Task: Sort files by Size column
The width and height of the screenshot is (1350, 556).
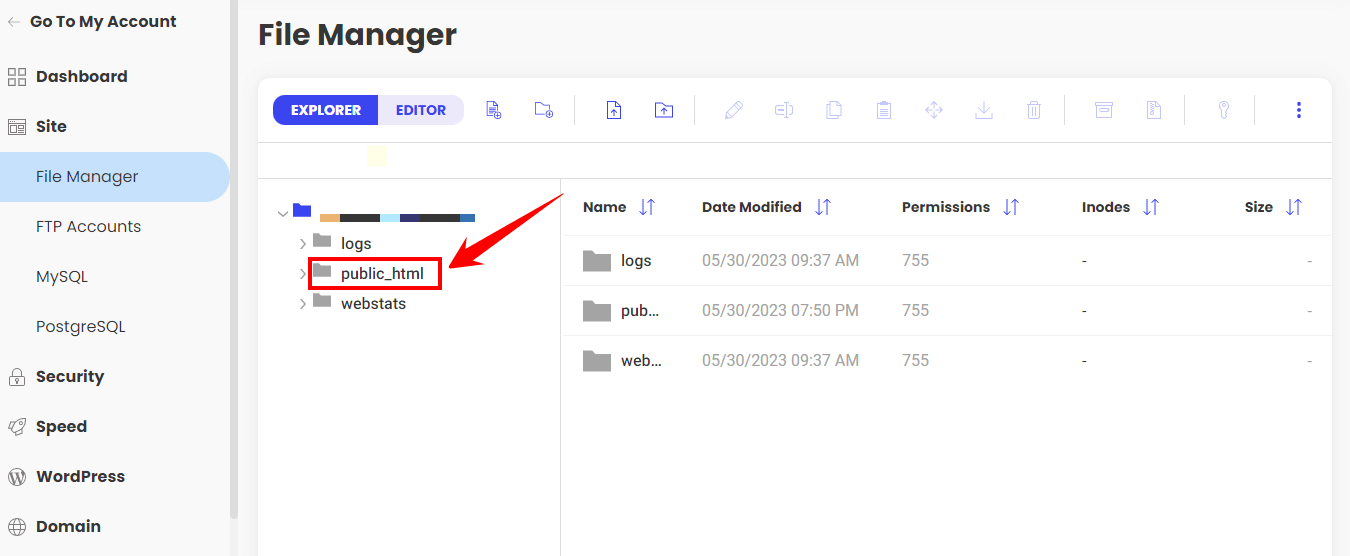Action: pyautogui.click(x=1294, y=207)
